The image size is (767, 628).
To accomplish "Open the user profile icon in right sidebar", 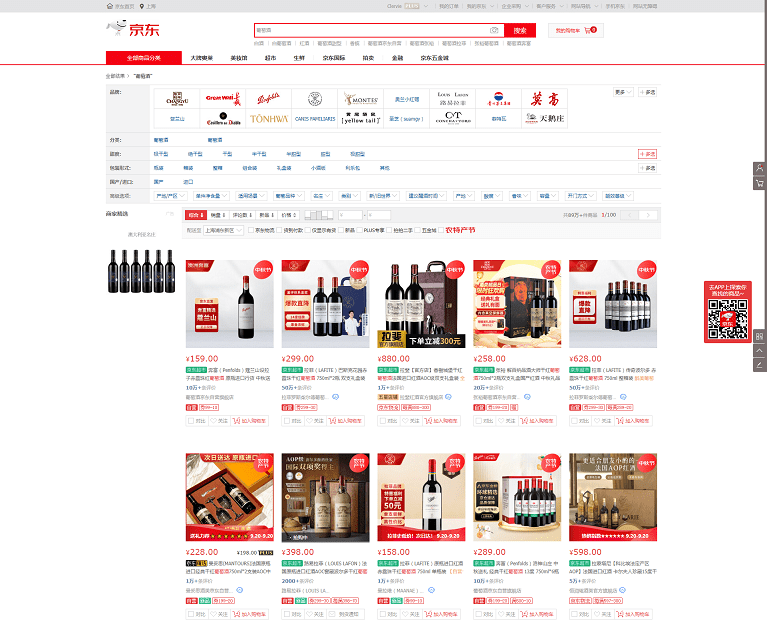I will point(760,168).
